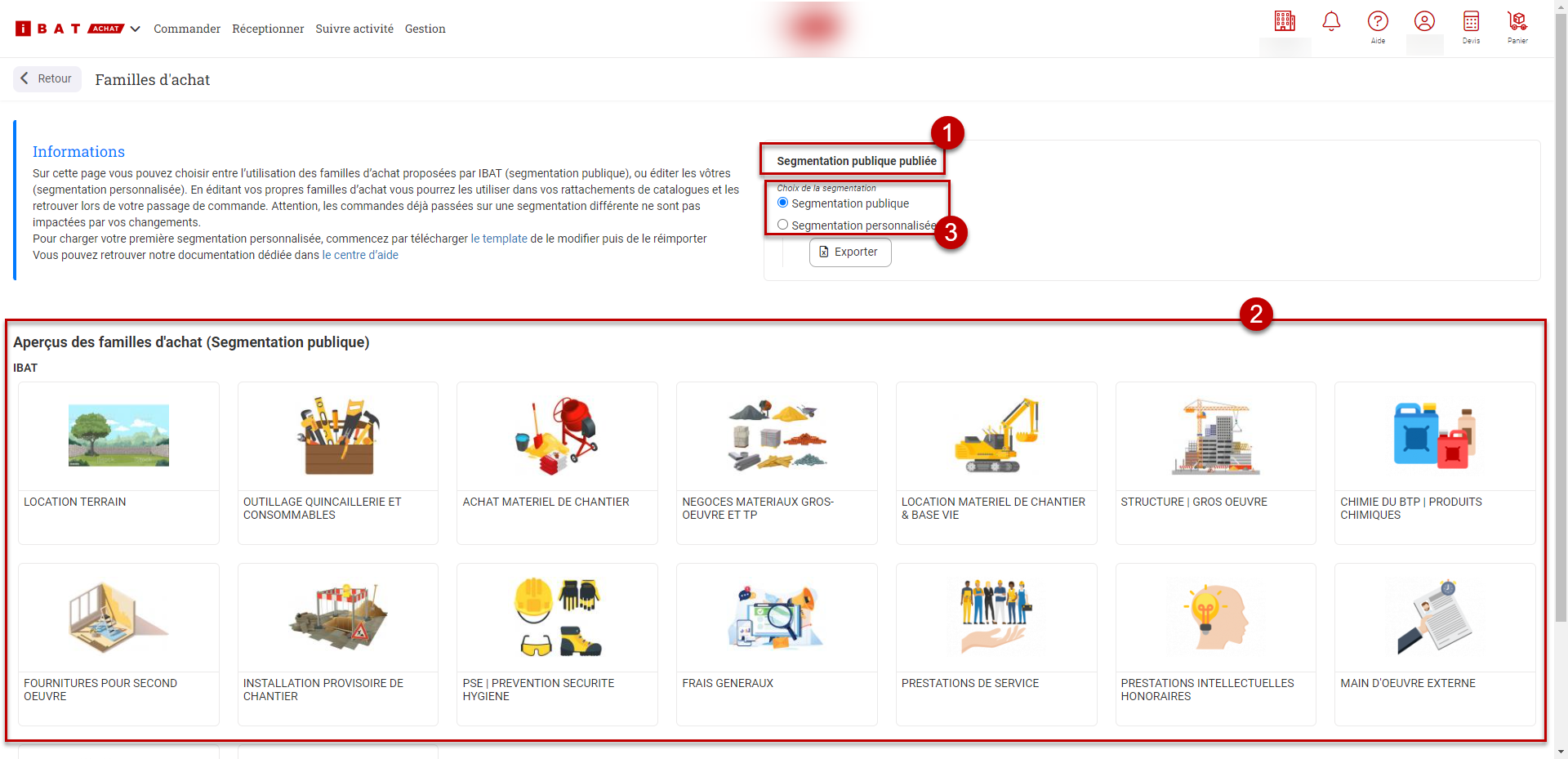Click the IBAT Achat logo
The width and height of the screenshot is (1568, 759).
click(x=69, y=29)
